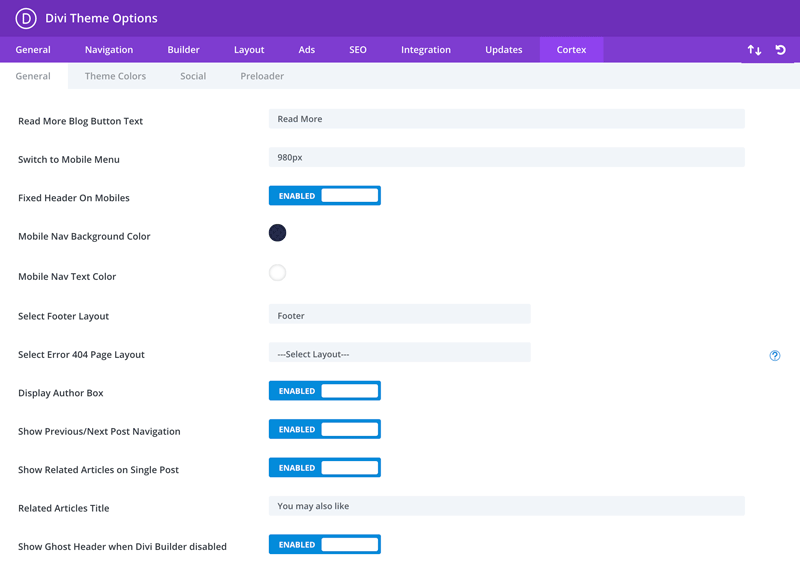Select the Cortex tab
800x578 pixels.
[x=571, y=50]
